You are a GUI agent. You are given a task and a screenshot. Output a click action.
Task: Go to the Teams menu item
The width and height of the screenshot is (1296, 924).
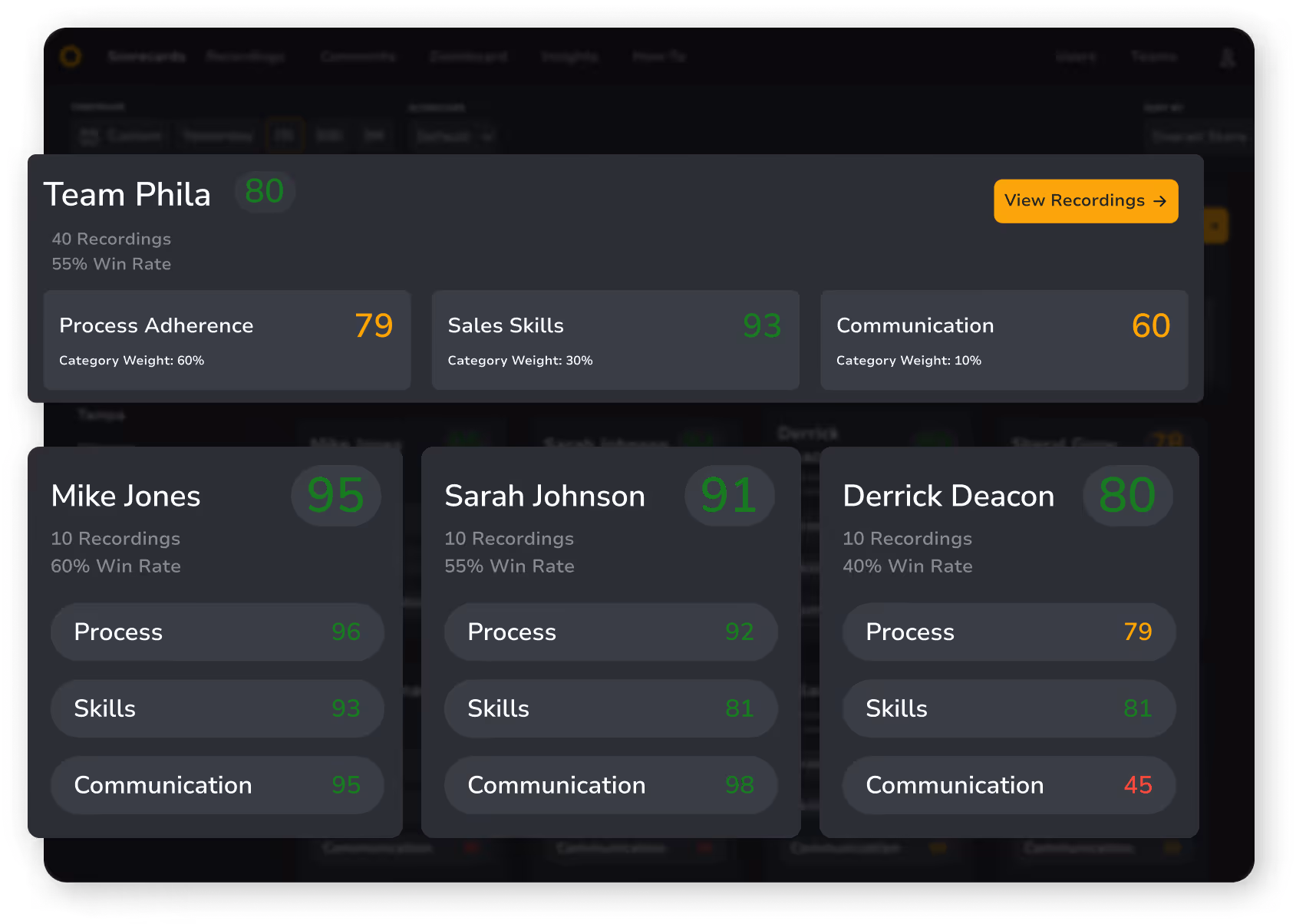(1154, 57)
